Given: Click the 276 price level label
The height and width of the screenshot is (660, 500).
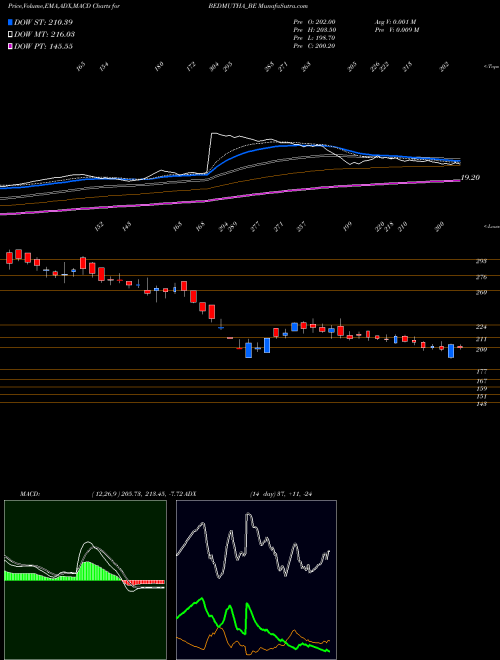Looking at the screenshot, I should [481, 277].
